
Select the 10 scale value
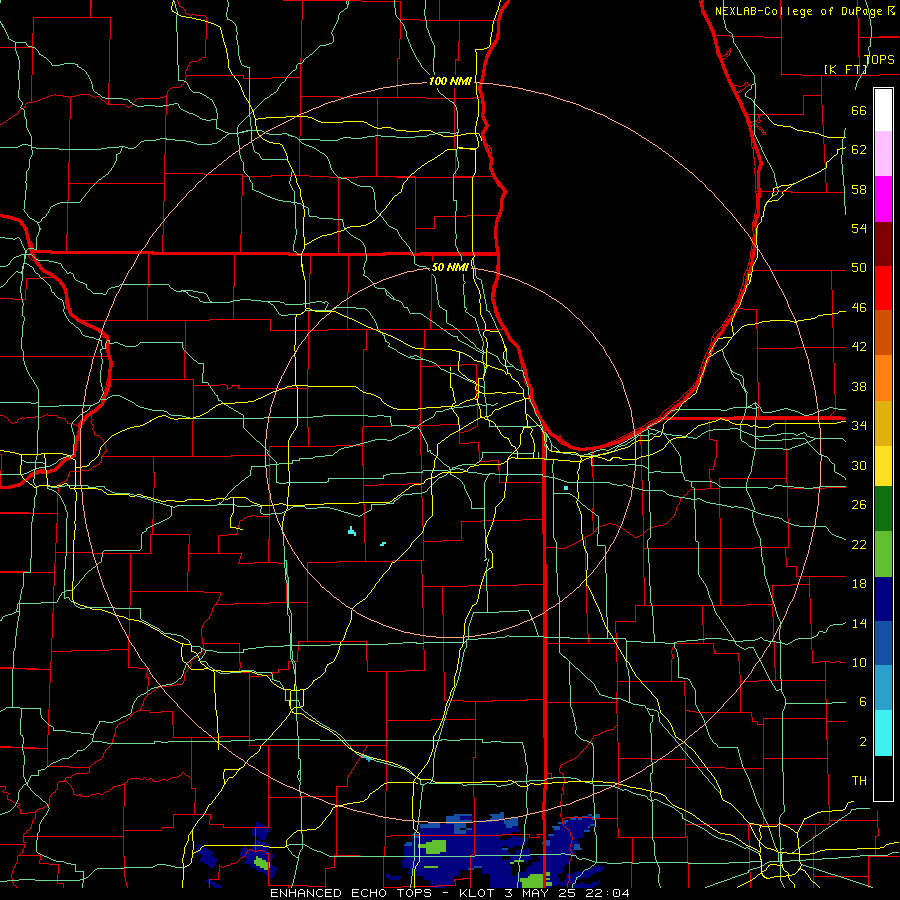point(859,663)
